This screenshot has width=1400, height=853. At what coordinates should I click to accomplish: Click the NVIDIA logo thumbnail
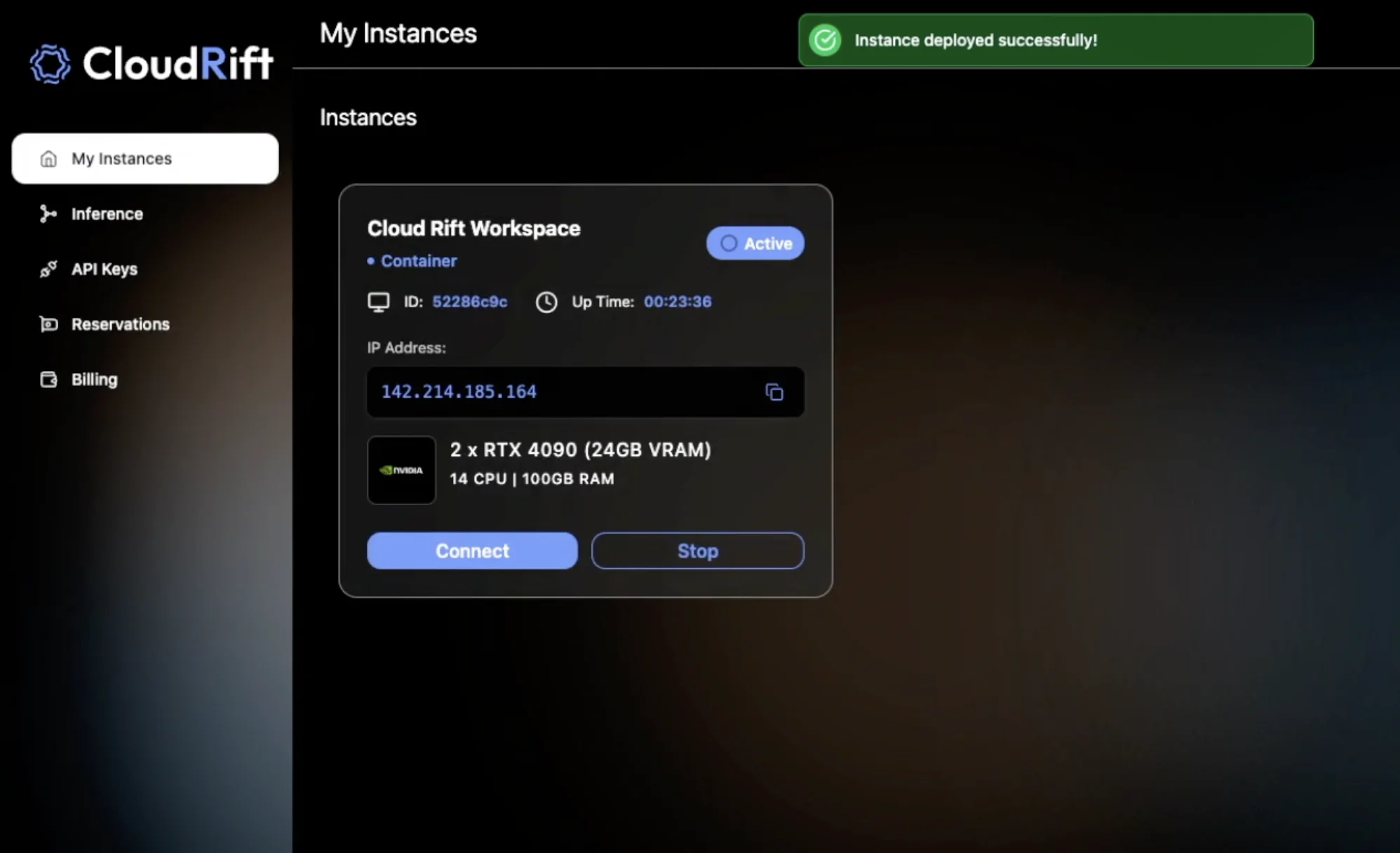coord(401,470)
